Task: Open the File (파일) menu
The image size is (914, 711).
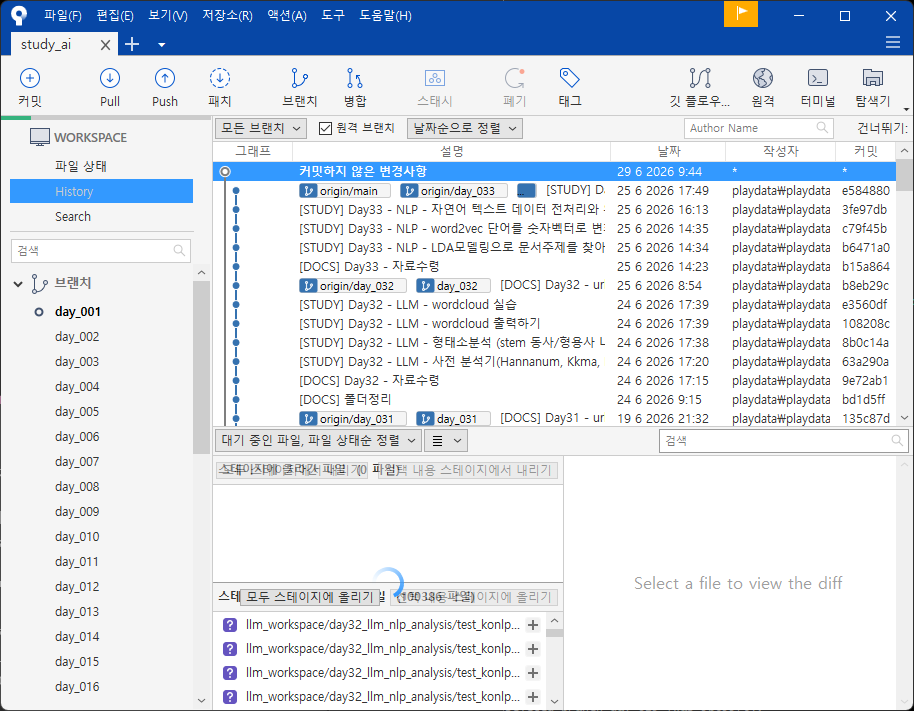Action: [x=63, y=16]
